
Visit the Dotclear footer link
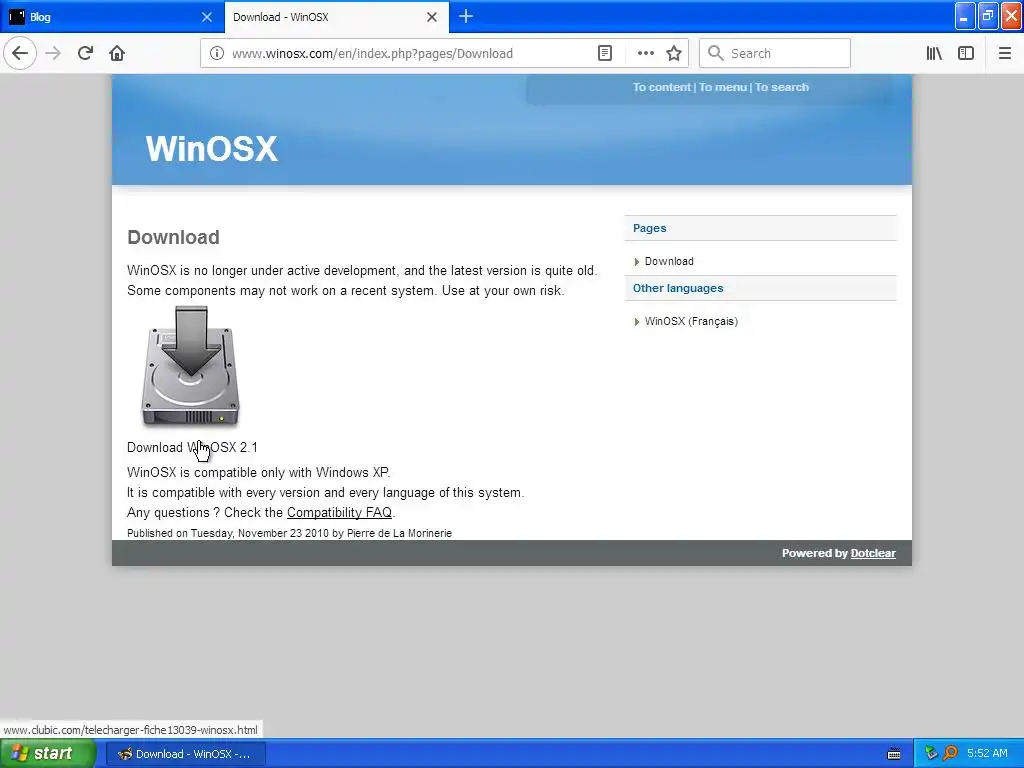click(x=872, y=553)
